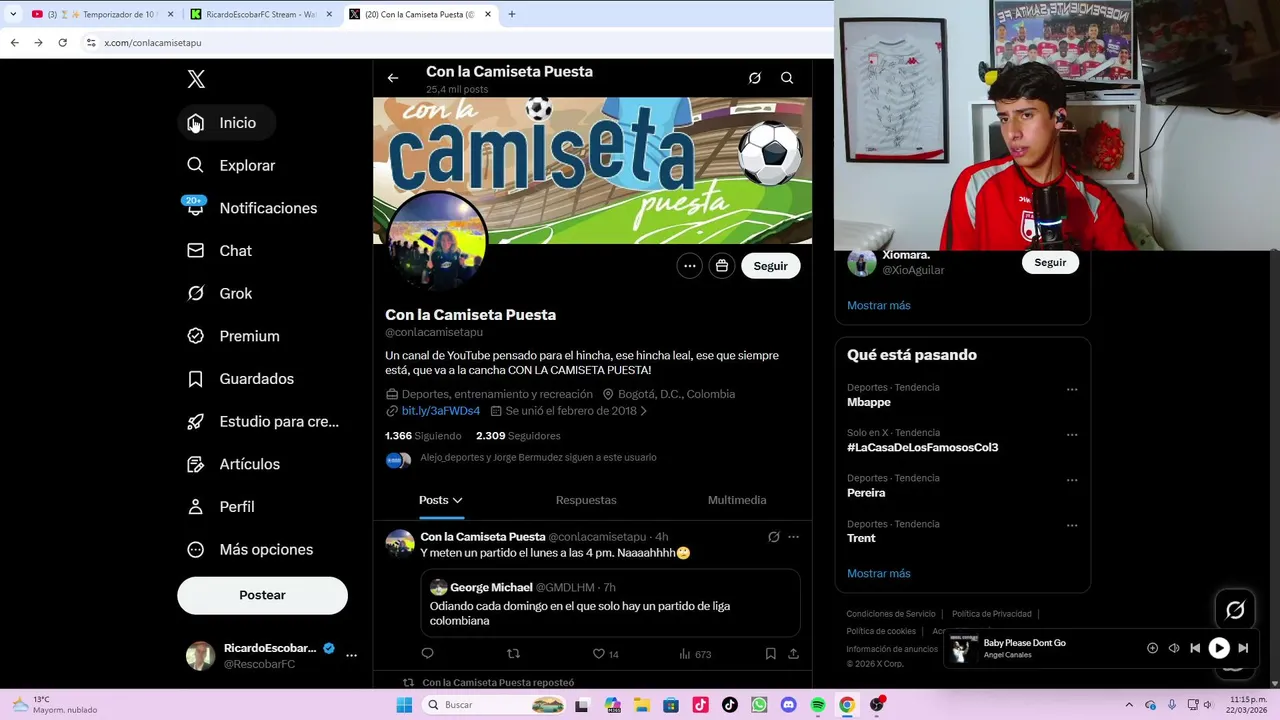Click the add plus icon in media player
1280x720 pixels.
click(1152, 648)
